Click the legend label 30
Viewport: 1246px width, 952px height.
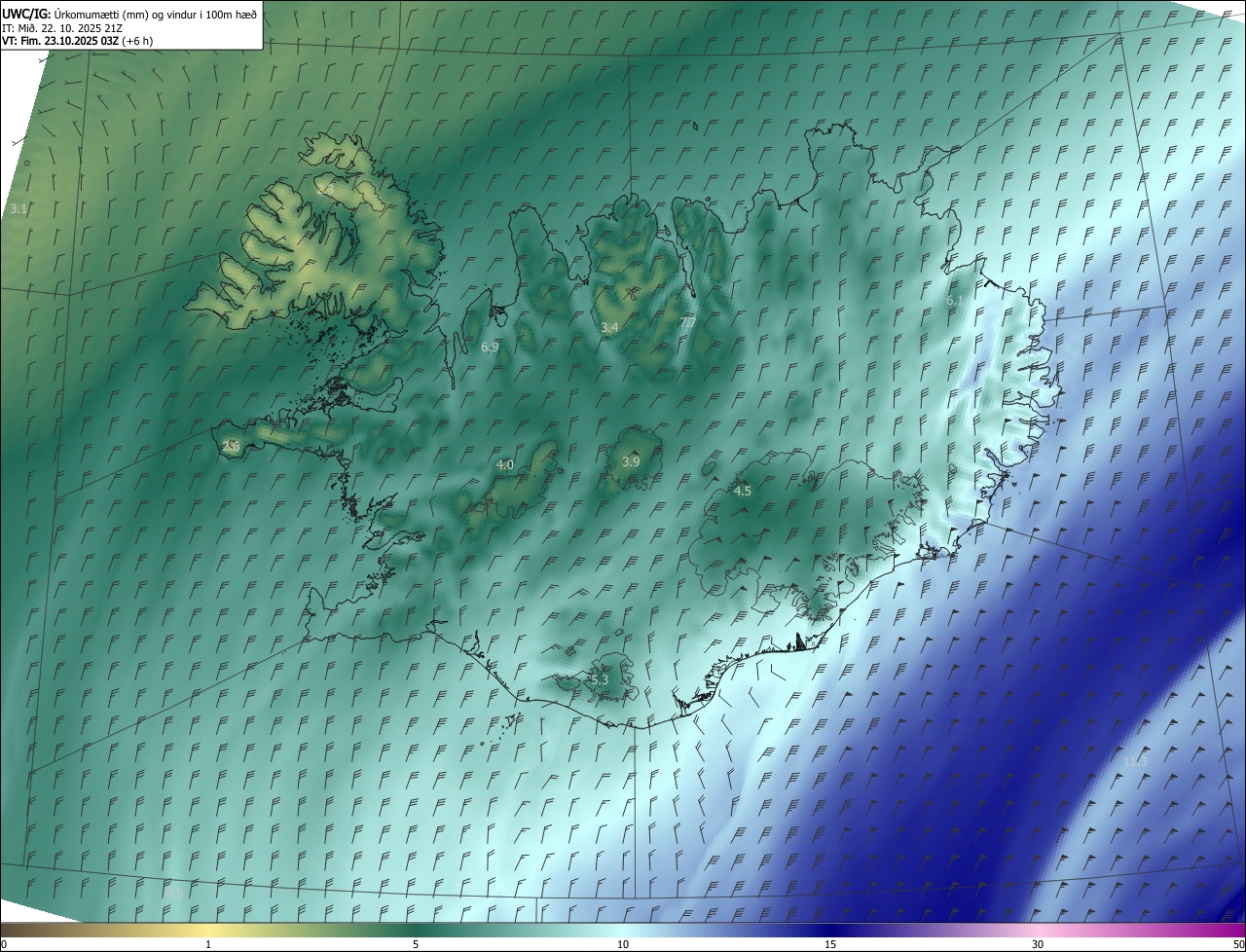(1038, 944)
